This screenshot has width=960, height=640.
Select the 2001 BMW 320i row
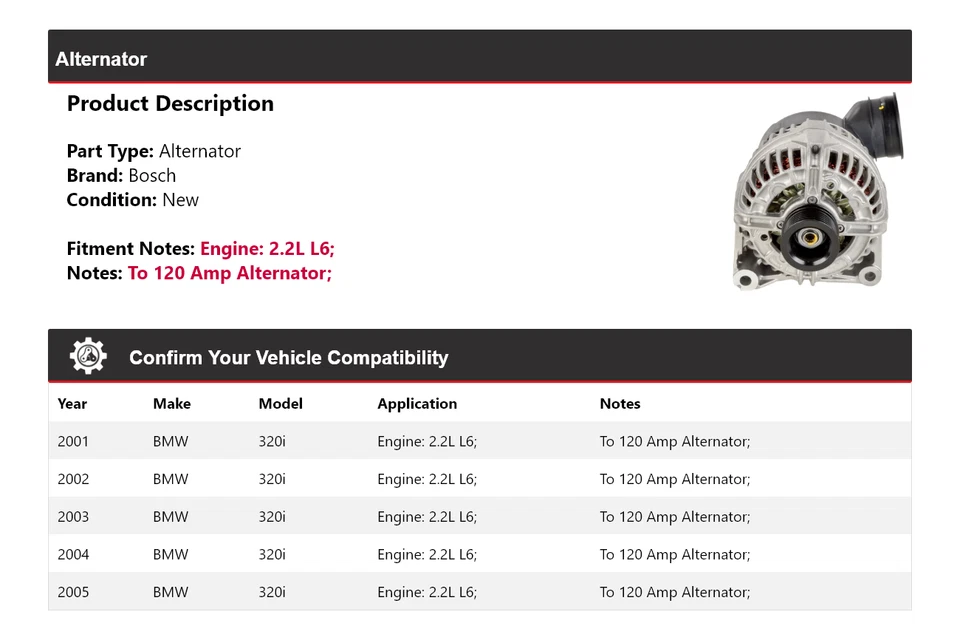[479, 441]
